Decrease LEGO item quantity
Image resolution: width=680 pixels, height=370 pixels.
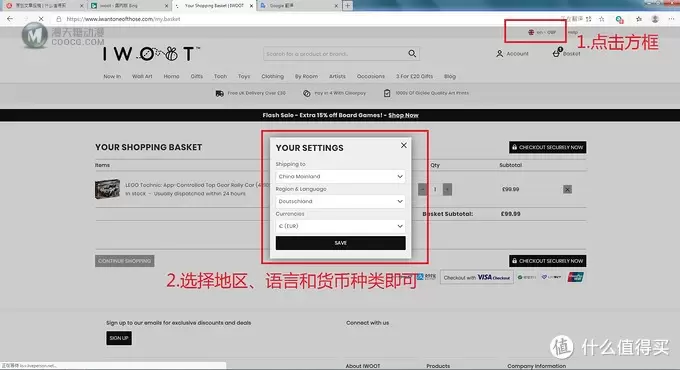422,189
